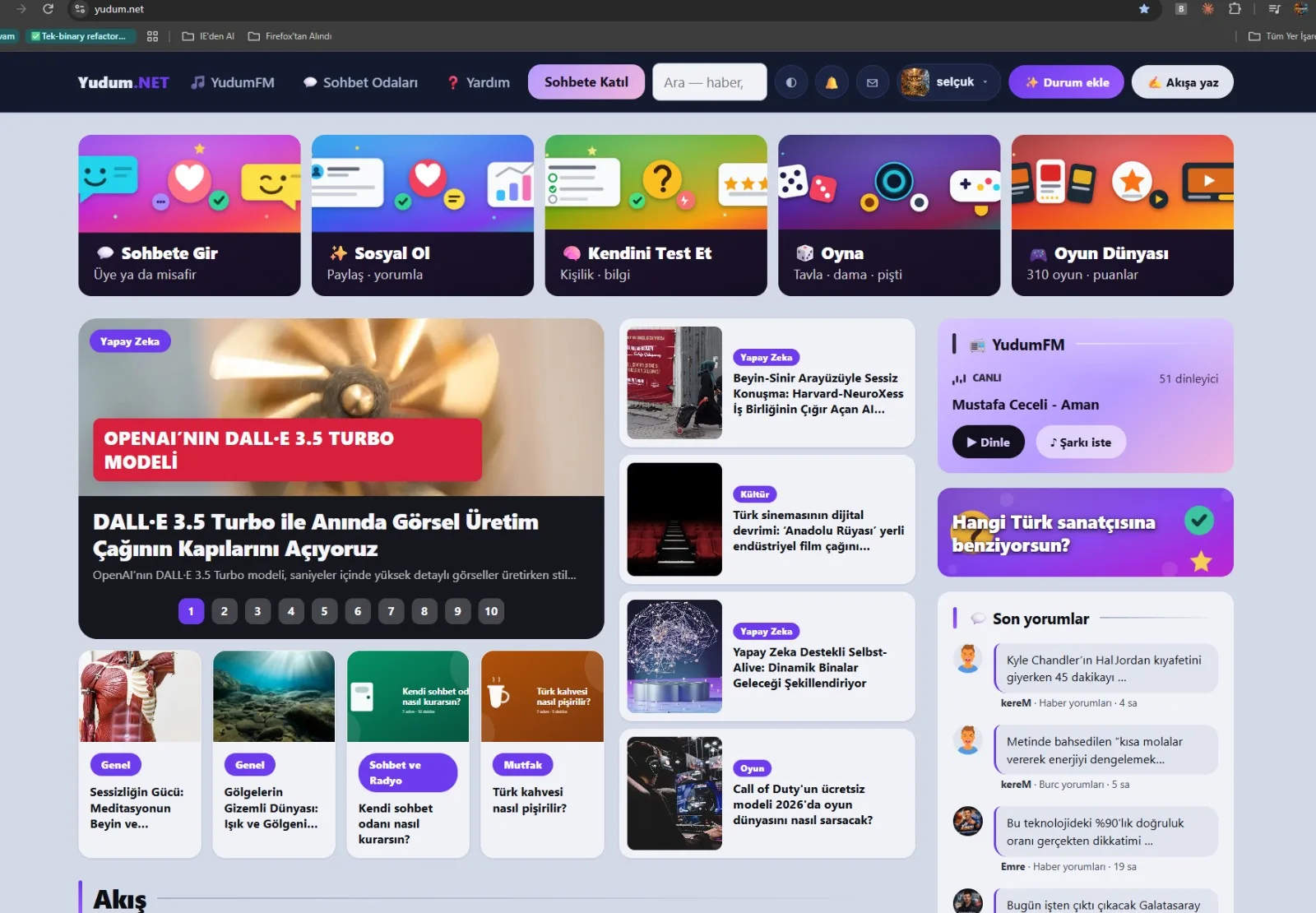Open the Oyun Dünyası card

(1123, 216)
